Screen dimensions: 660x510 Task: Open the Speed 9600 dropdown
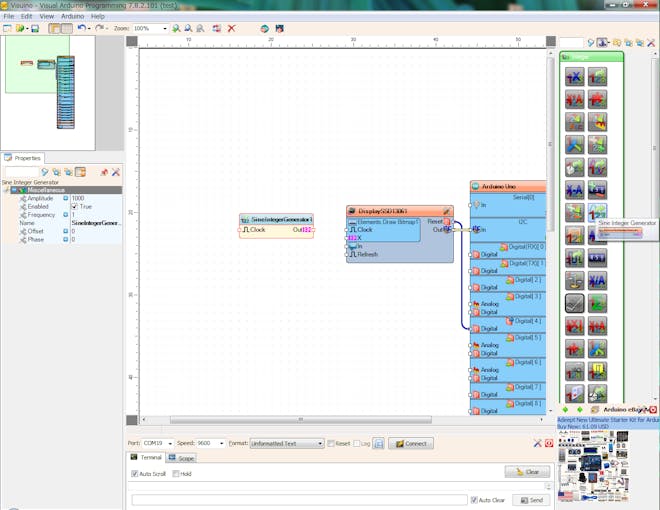[x=210, y=444]
